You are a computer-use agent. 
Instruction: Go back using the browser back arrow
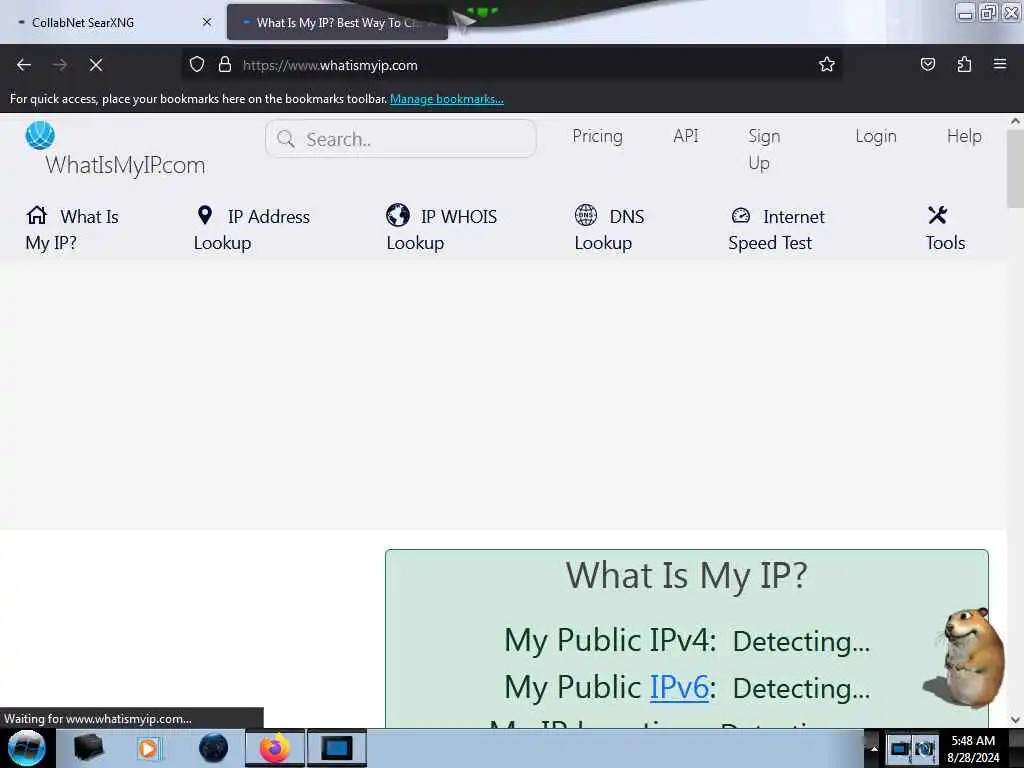point(24,65)
